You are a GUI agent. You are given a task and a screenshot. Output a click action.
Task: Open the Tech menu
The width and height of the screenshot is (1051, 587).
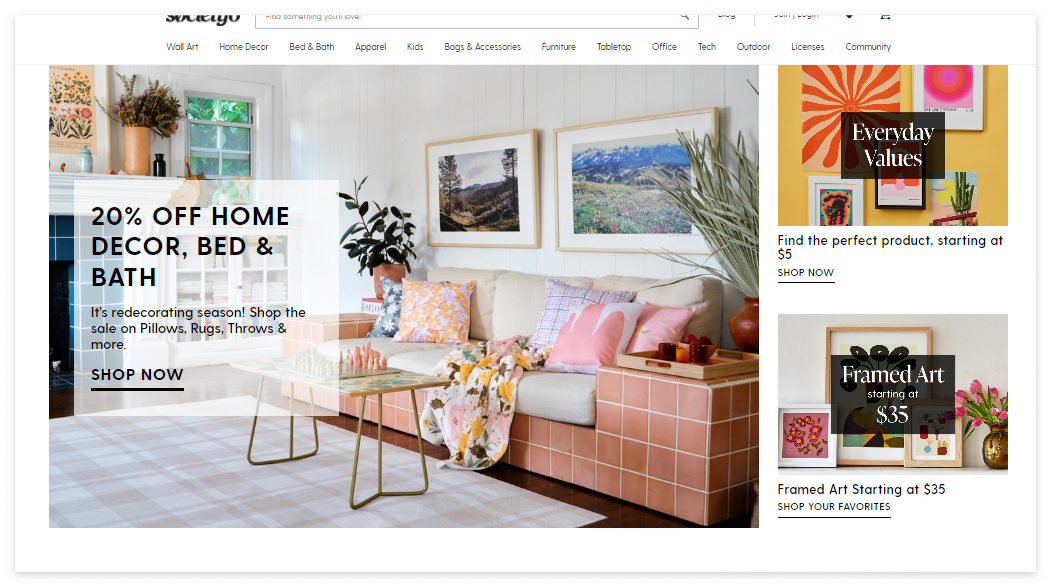click(x=706, y=47)
